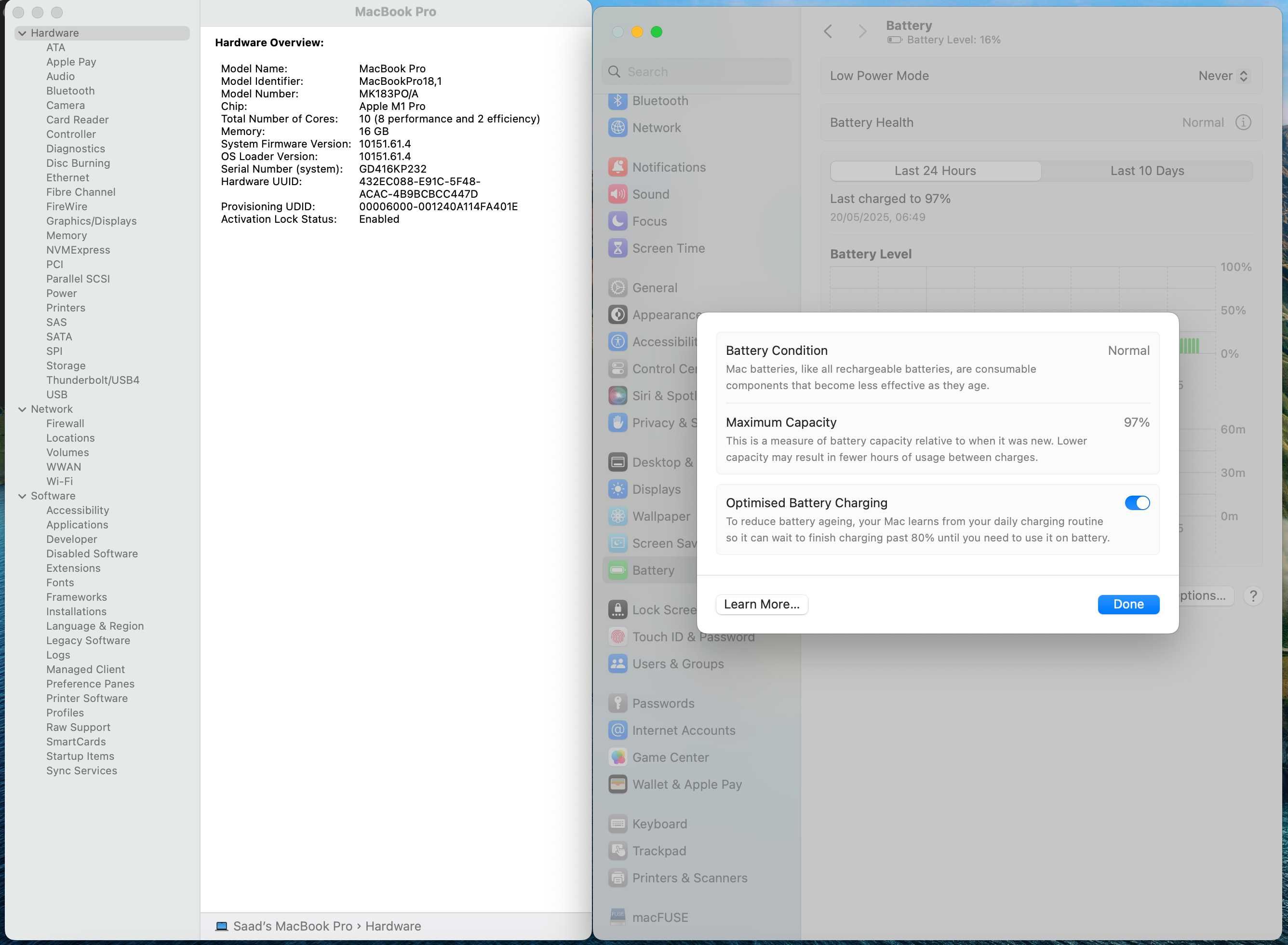Click the Internet Accounts @ icon

coord(617,730)
